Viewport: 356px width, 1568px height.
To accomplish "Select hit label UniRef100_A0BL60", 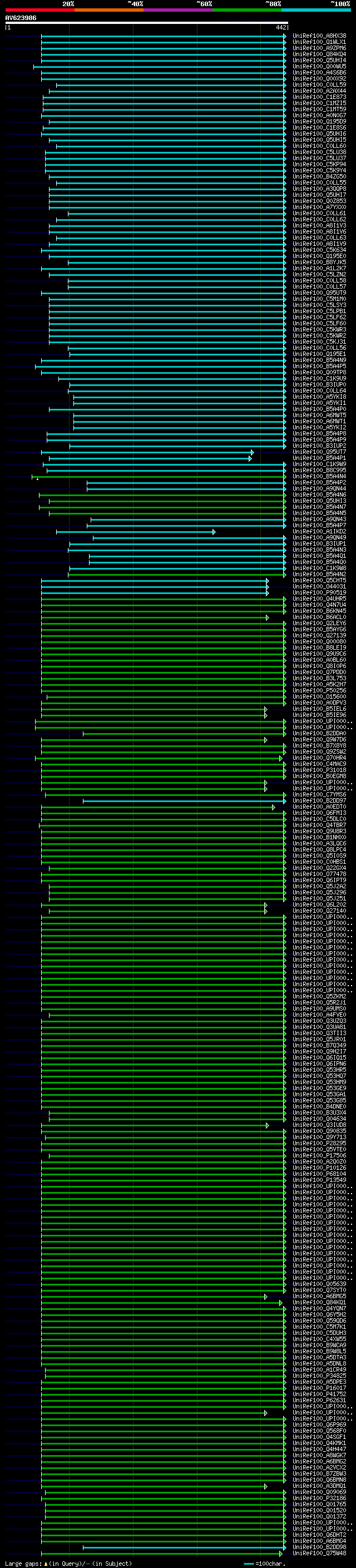I will tap(319, 660).
